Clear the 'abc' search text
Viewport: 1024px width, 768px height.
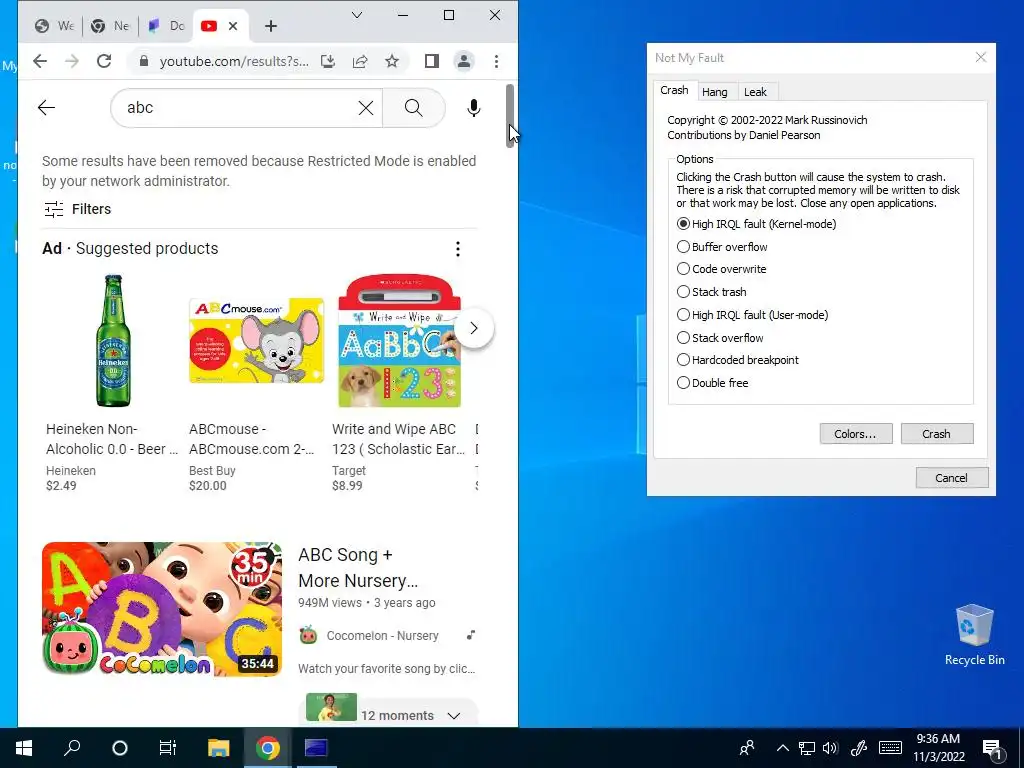coord(366,108)
